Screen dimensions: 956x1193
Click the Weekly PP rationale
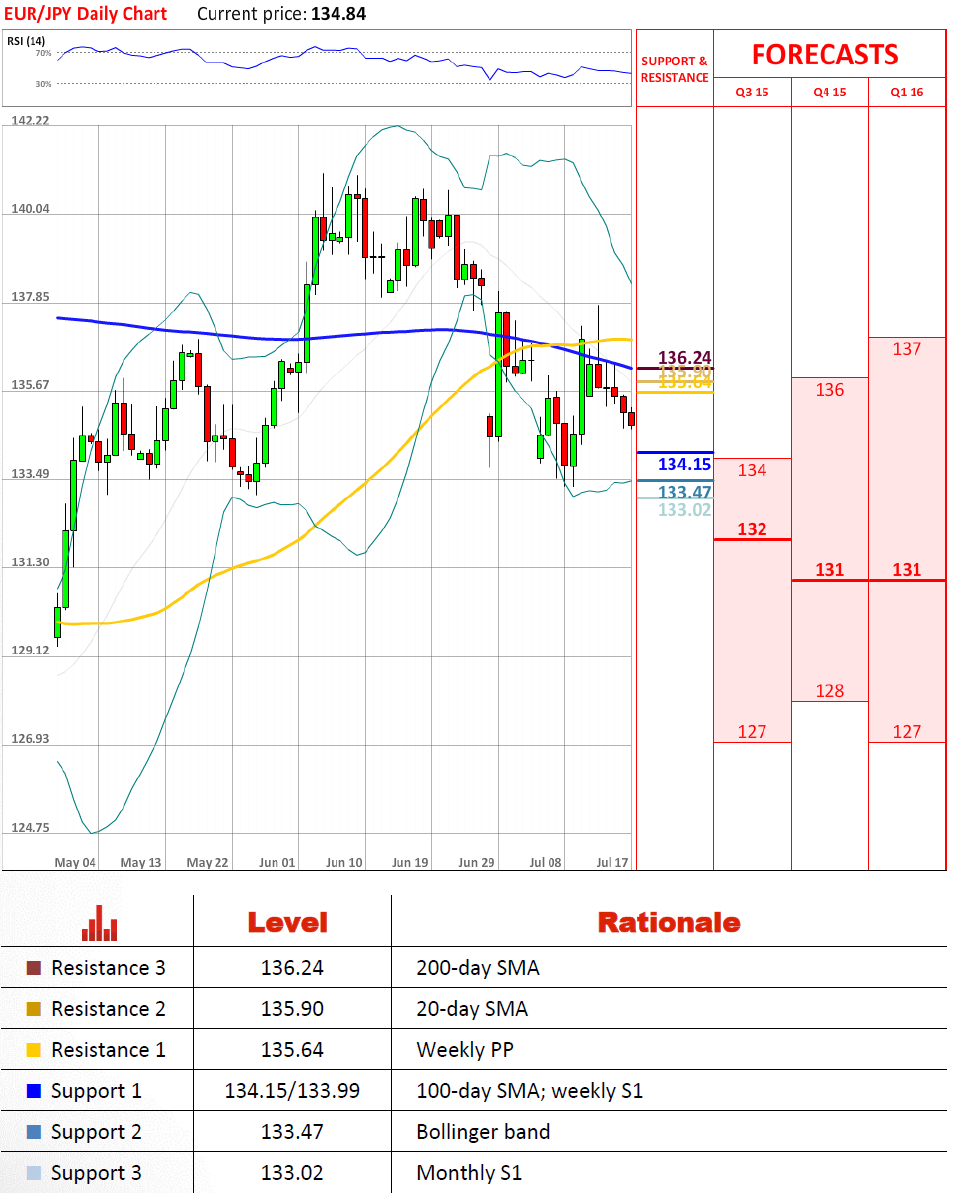[465, 1050]
